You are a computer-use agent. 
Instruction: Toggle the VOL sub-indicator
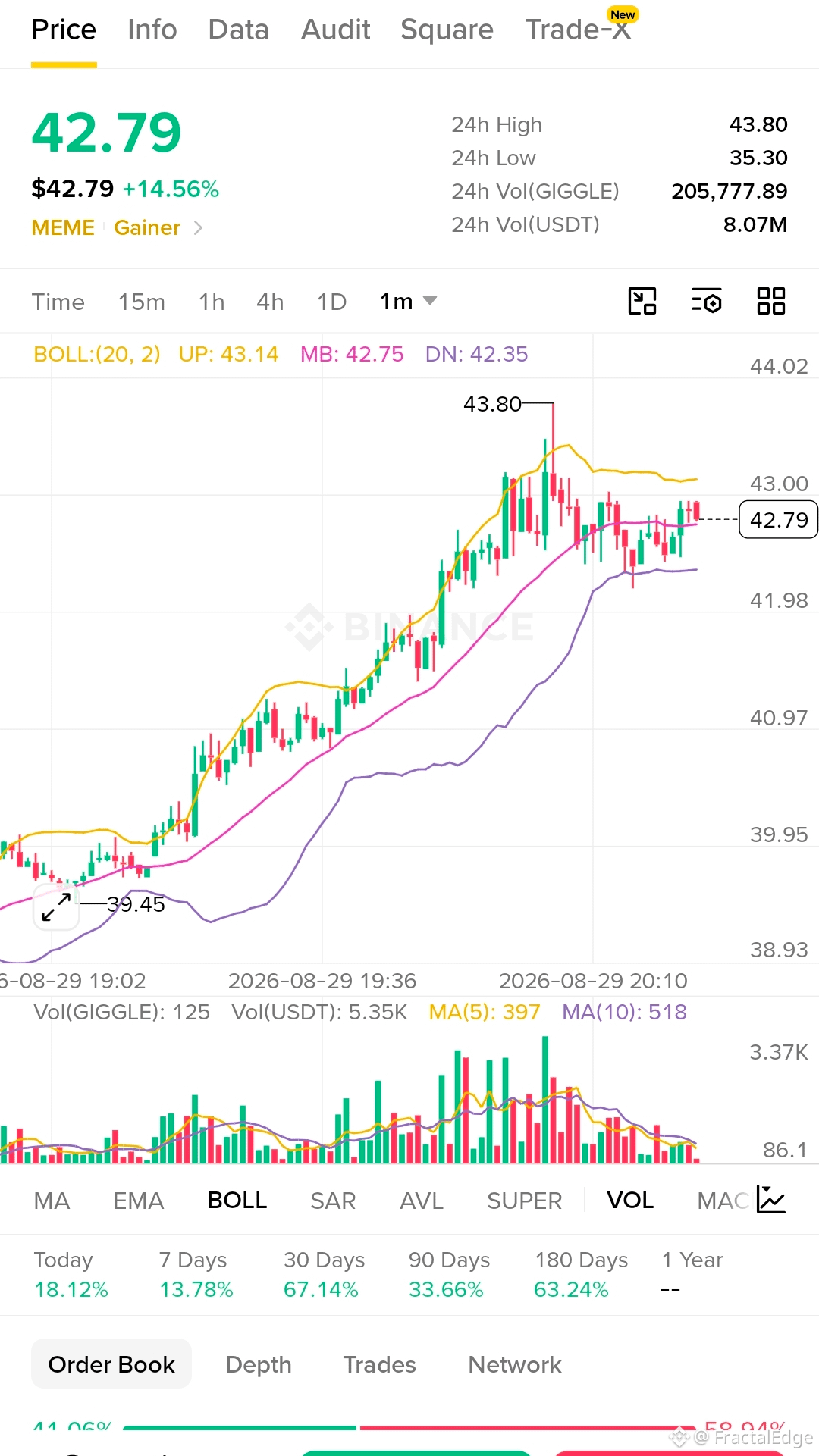pos(629,1201)
